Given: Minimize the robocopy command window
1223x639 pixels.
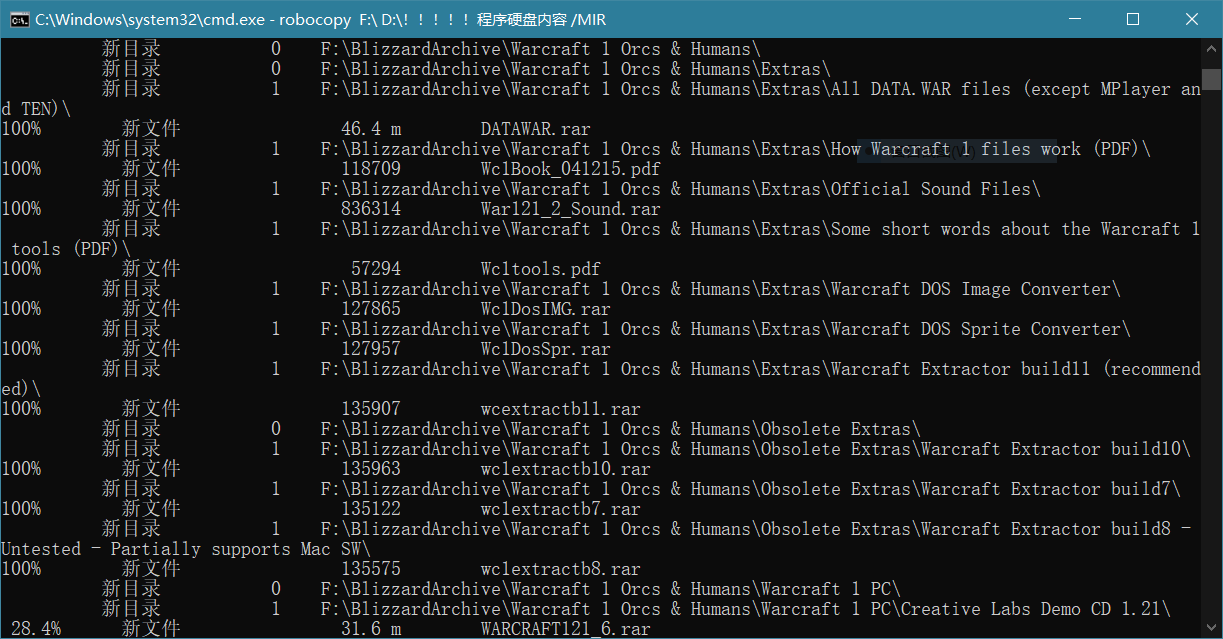Looking at the screenshot, I should point(1074,19).
